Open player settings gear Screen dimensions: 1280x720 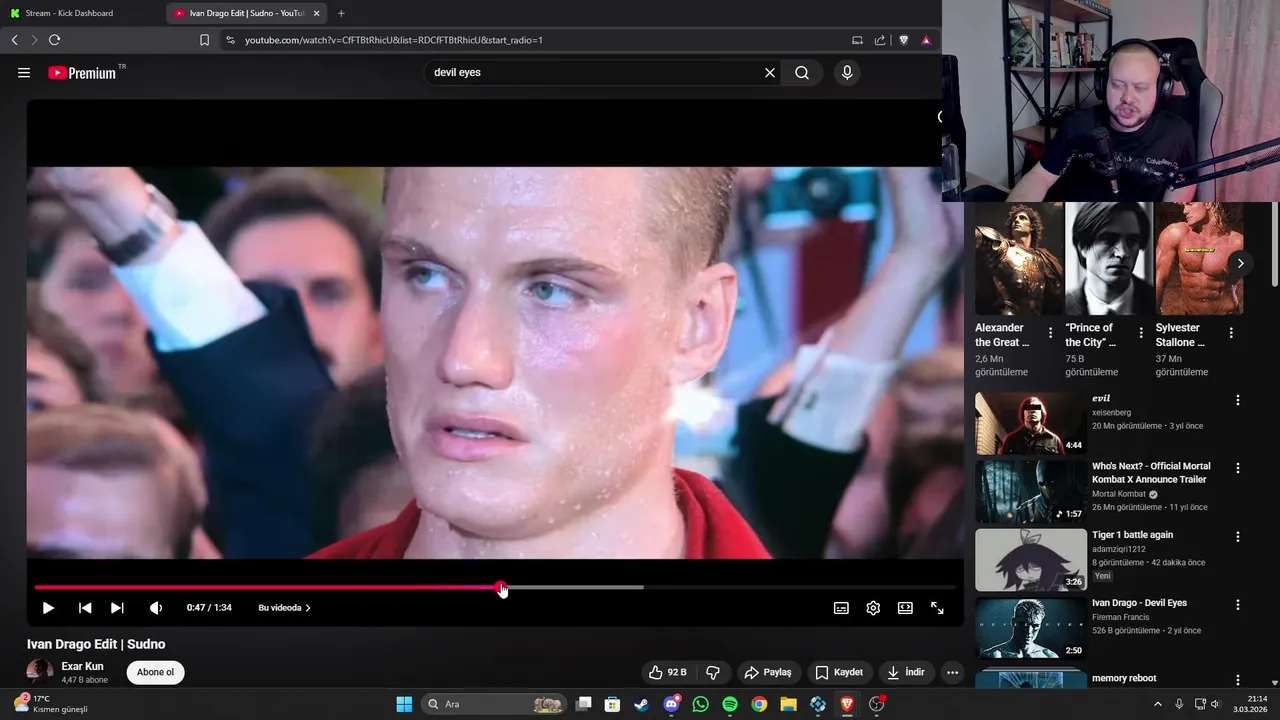click(873, 608)
